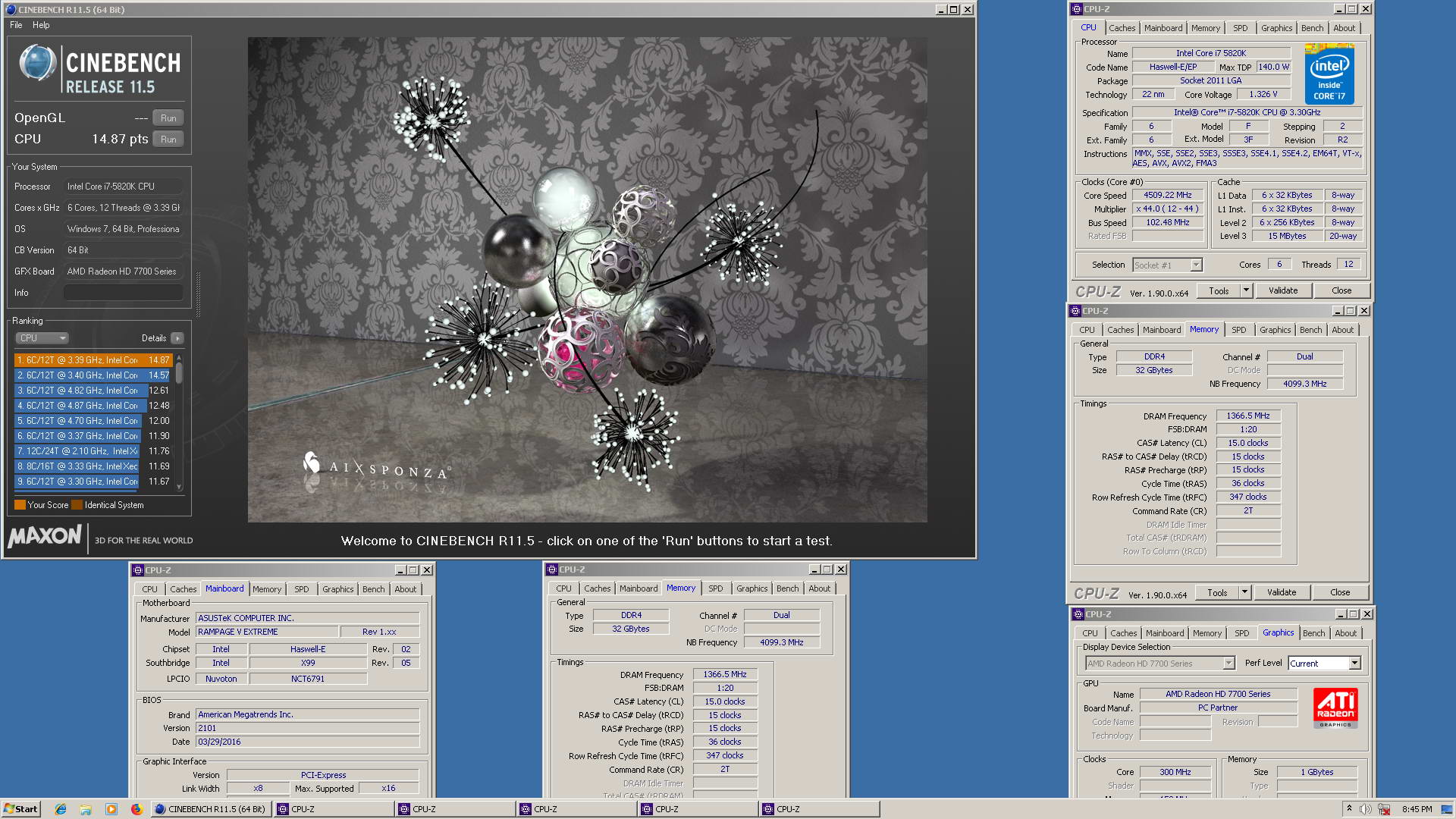Click the network status icon in the tray
1456x819 pixels.
(1384, 809)
